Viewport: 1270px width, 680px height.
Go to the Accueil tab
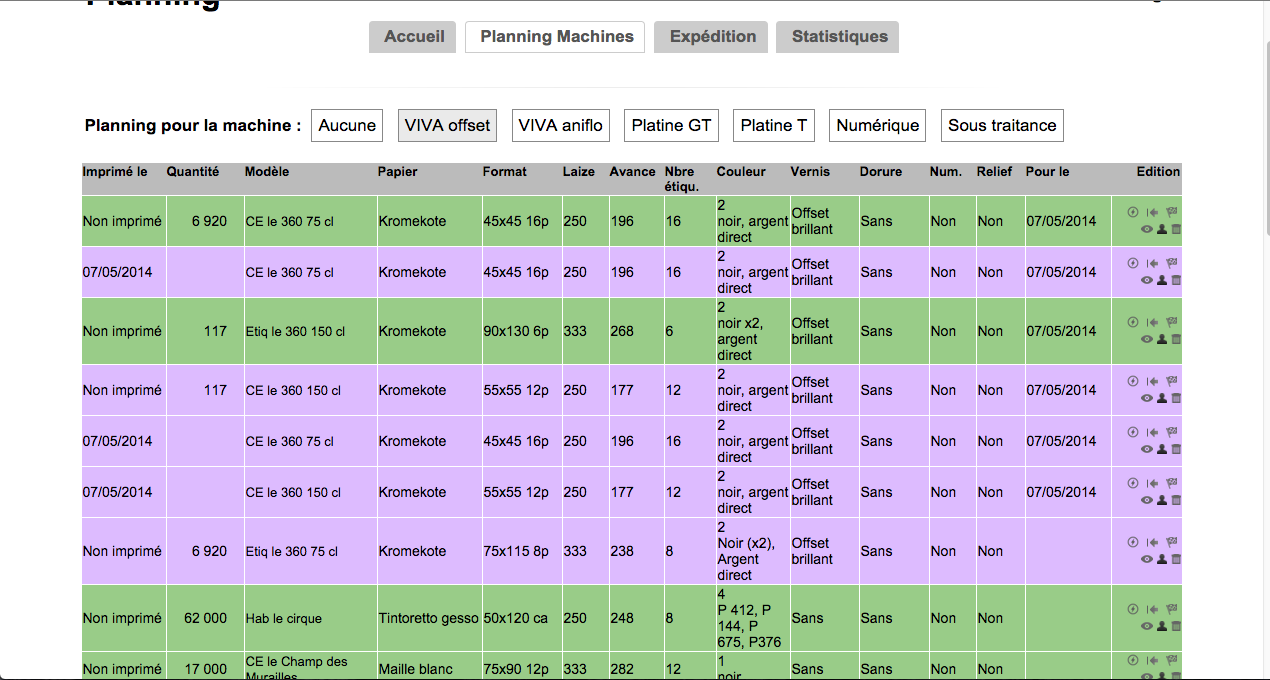[x=413, y=37]
